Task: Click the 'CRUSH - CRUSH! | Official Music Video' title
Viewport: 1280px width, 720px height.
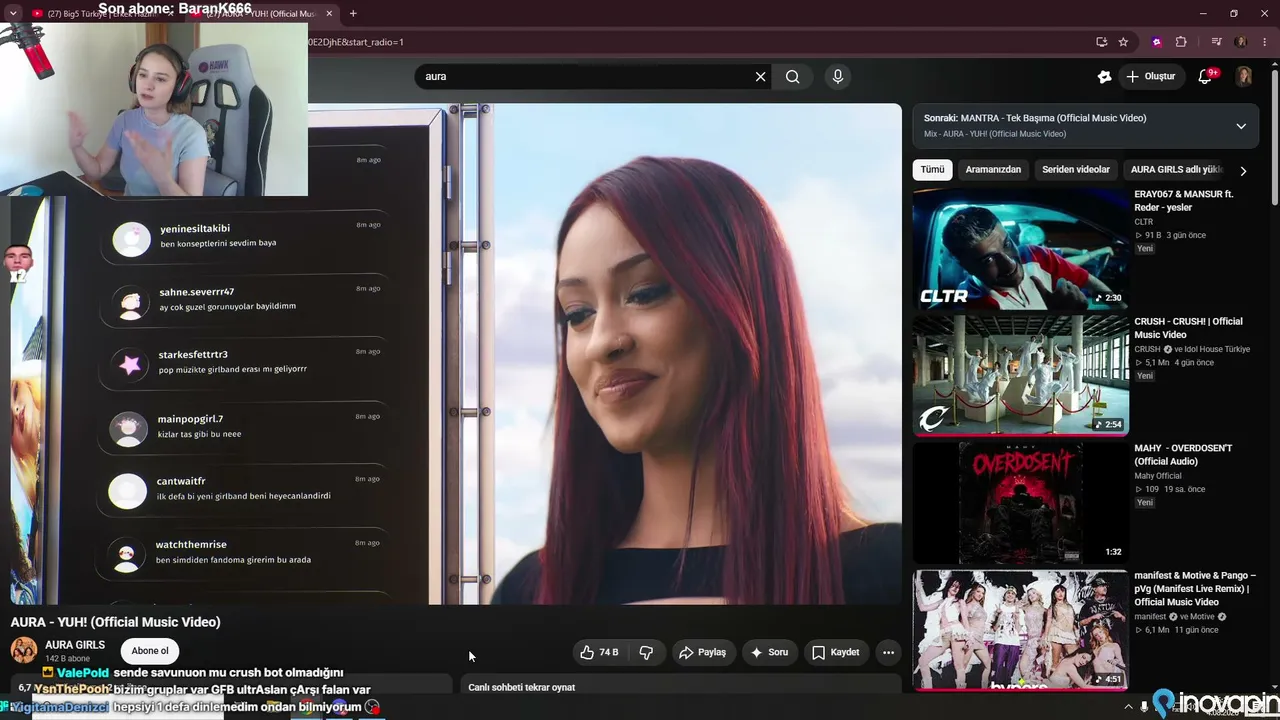Action: coord(1188,328)
